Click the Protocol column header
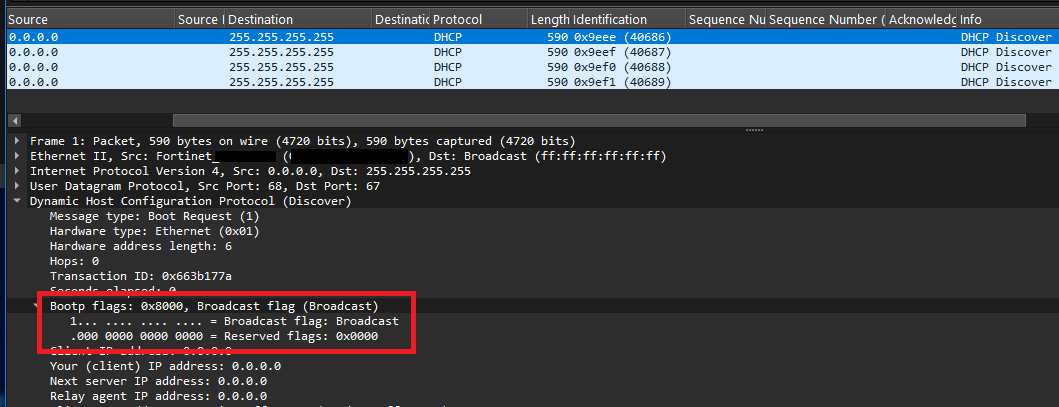Viewport: 1059px width, 407px height. pyautogui.click(x=479, y=20)
